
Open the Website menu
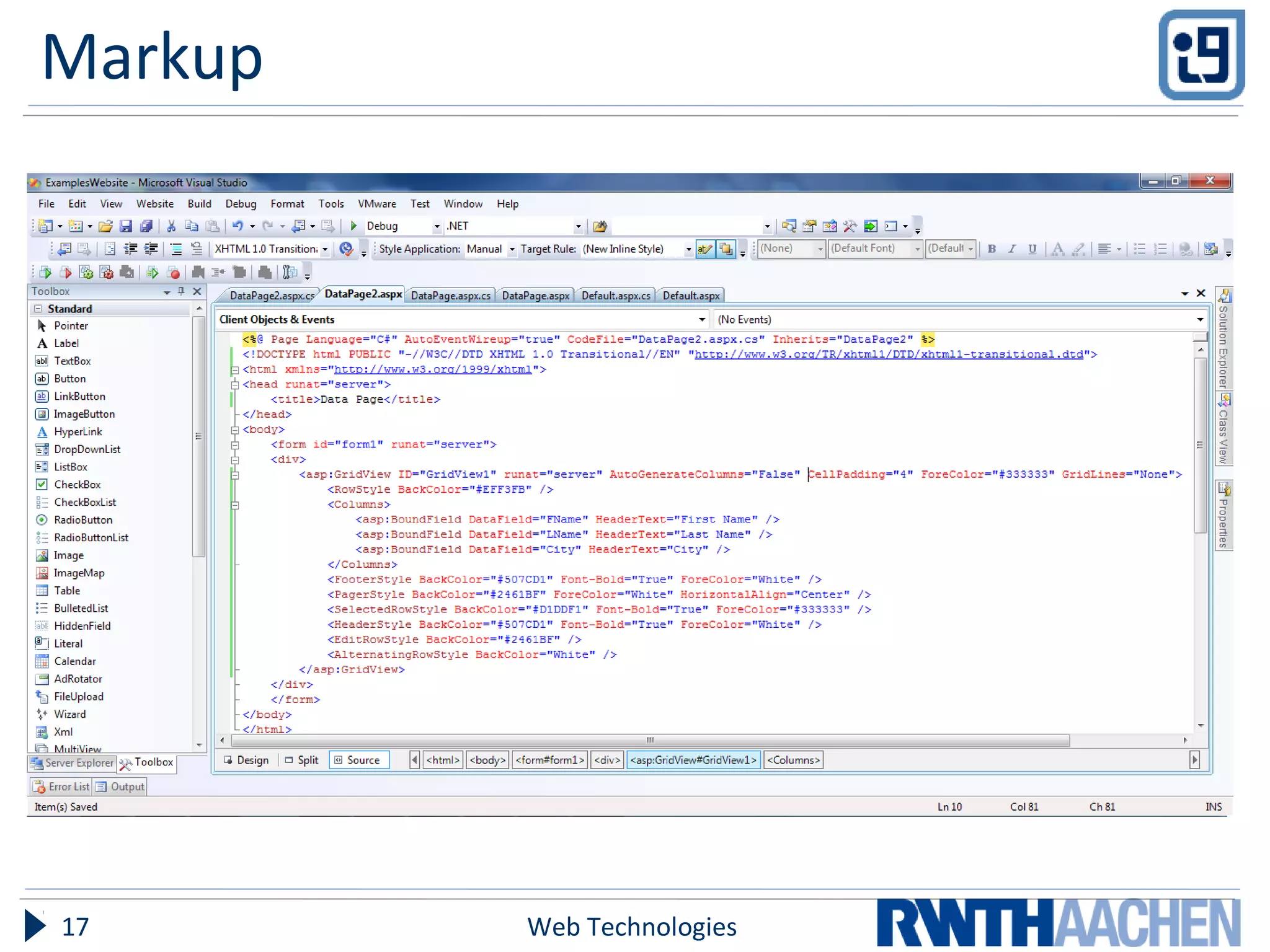155,203
